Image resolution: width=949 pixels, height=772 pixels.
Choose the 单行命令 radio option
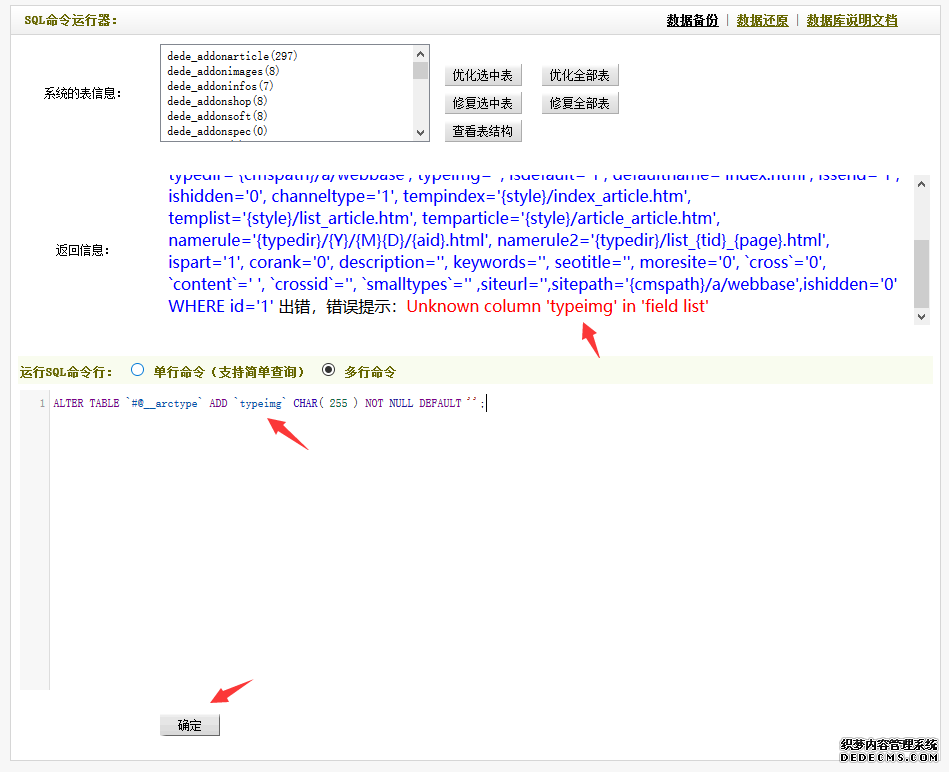pos(138,370)
